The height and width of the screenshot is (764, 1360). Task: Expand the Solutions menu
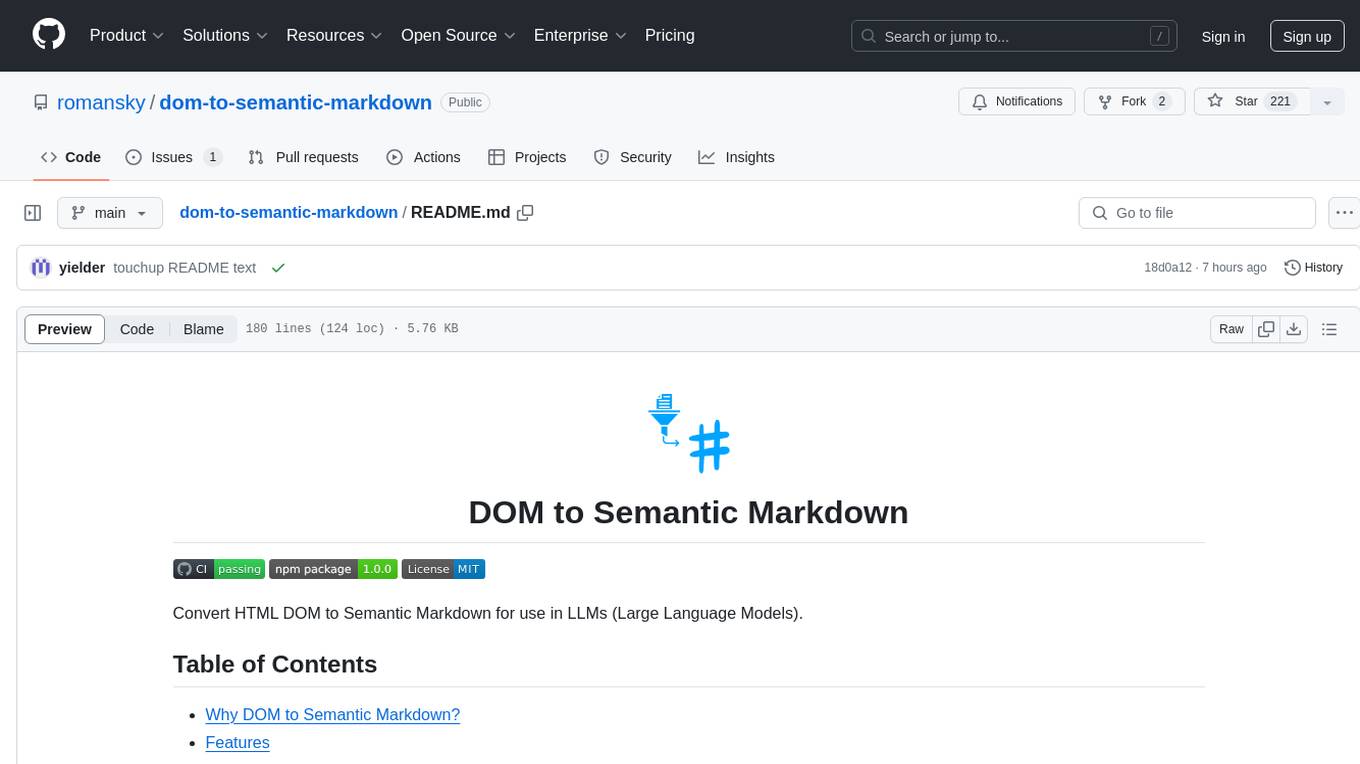click(x=225, y=35)
